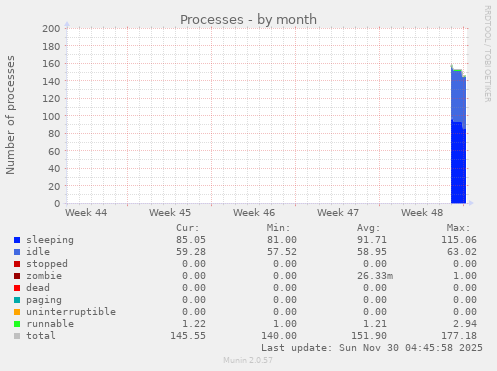
Task: Click the 100 y-axis tick label
Action: pyautogui.click(x=51, y=116)
